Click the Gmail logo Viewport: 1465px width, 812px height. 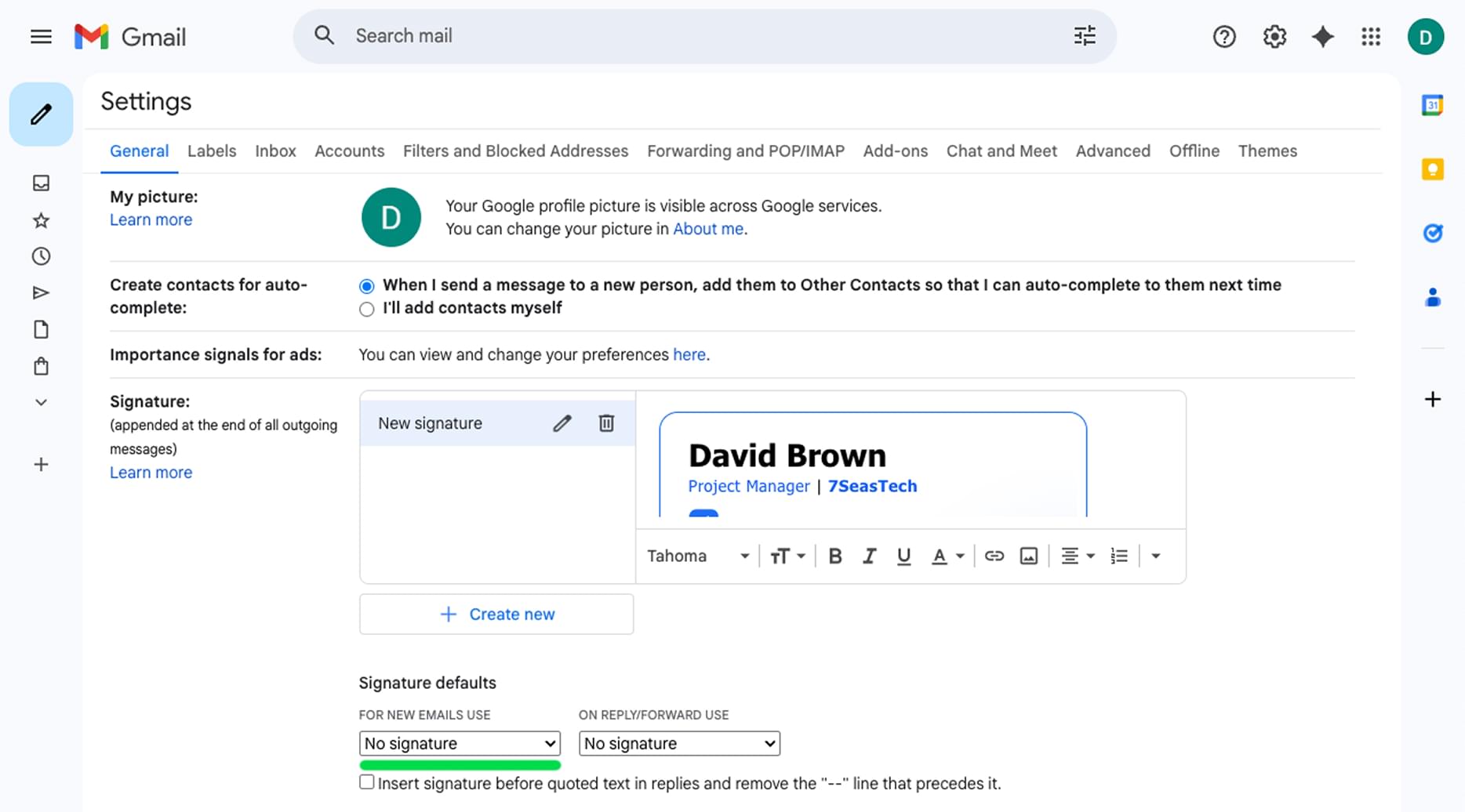pyautogui.click(x=130, y=36)
